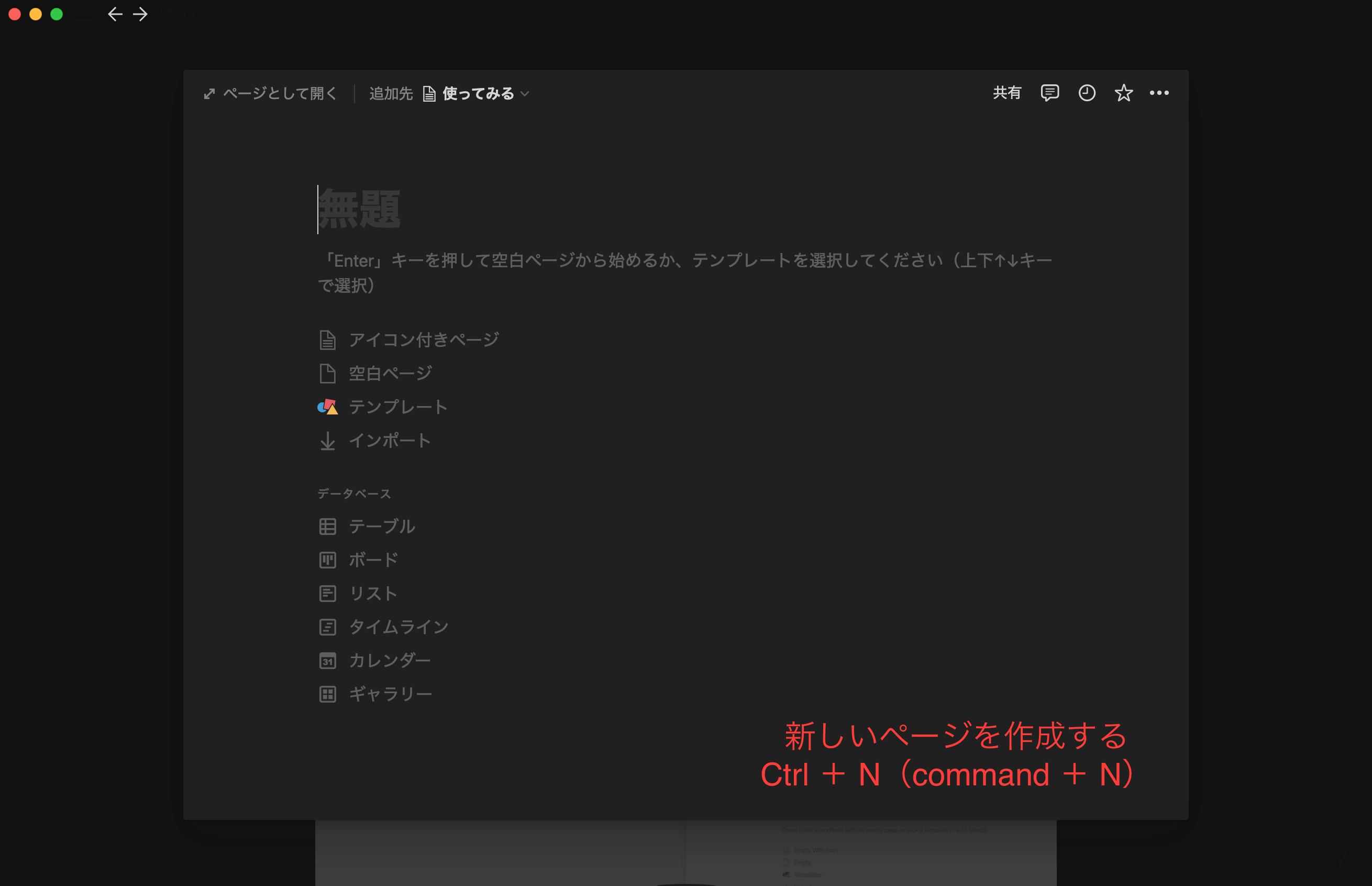Choose the テーブル database icon
Screen dimensions: 1372x886
tap(328, 527)
